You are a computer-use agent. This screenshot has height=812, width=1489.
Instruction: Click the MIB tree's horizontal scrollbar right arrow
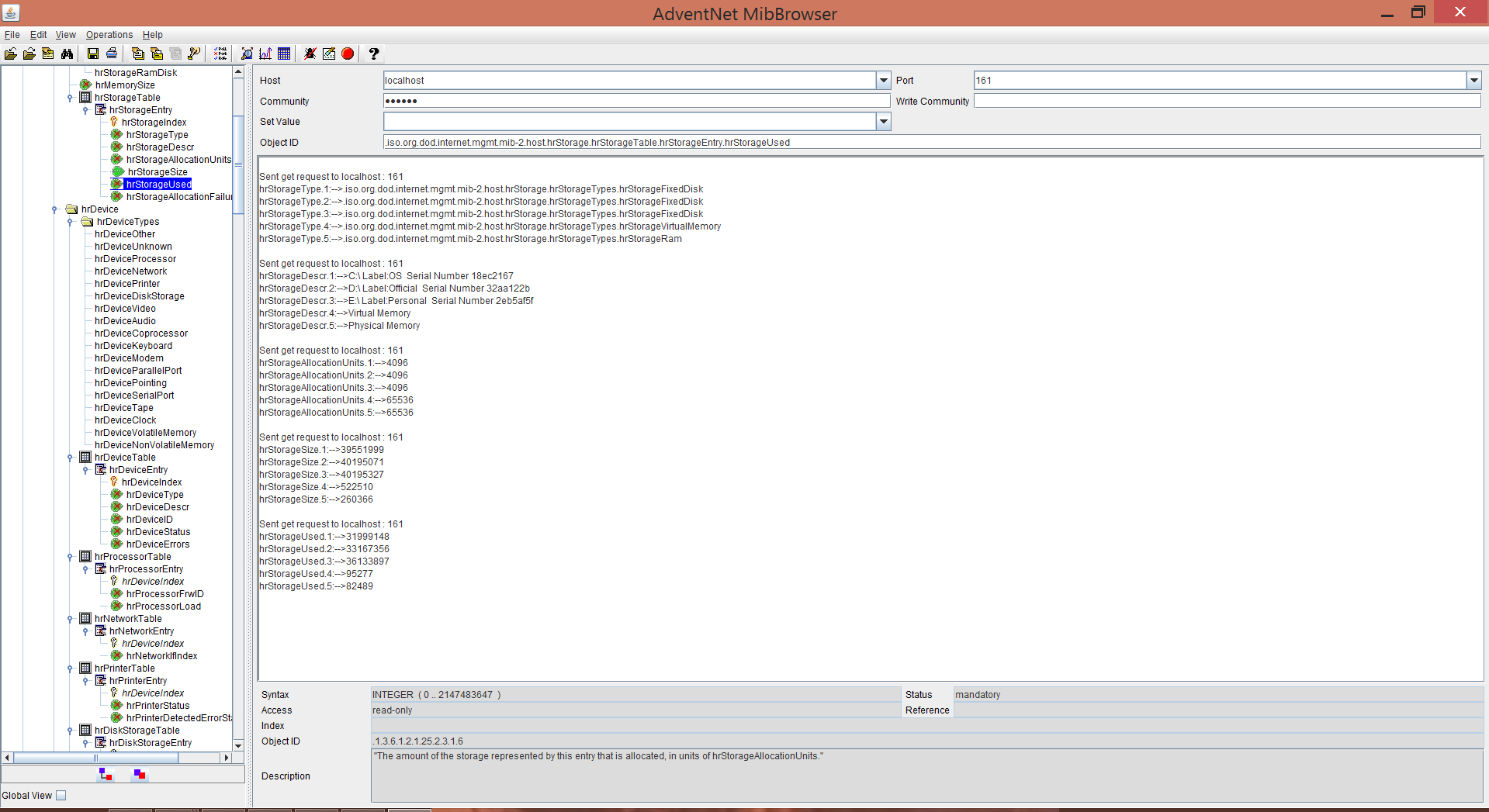[x=227, y=758]
